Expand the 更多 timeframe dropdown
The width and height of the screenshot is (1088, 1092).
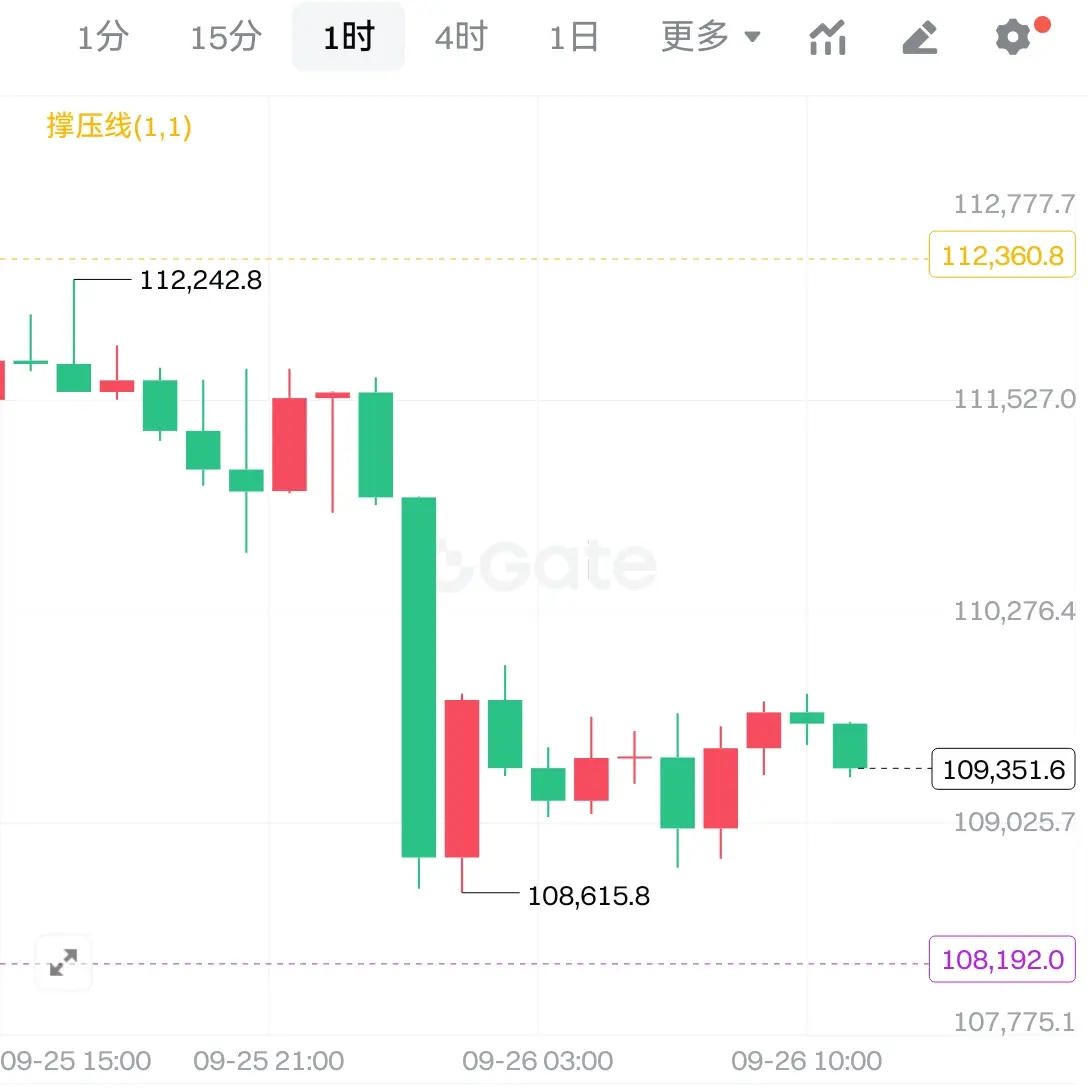click(x=710, y=37)
